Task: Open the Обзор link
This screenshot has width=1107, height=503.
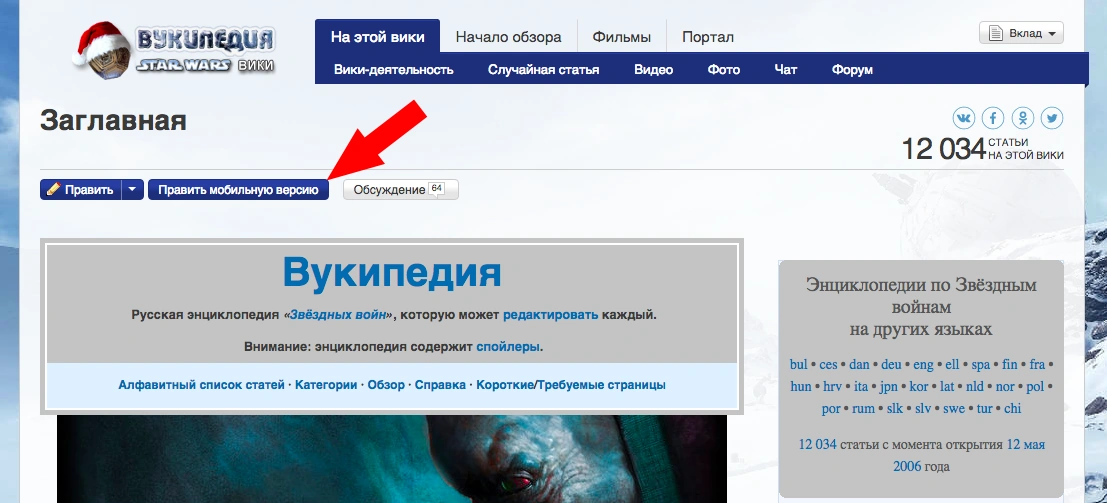Action: click(x=386, y=385)
